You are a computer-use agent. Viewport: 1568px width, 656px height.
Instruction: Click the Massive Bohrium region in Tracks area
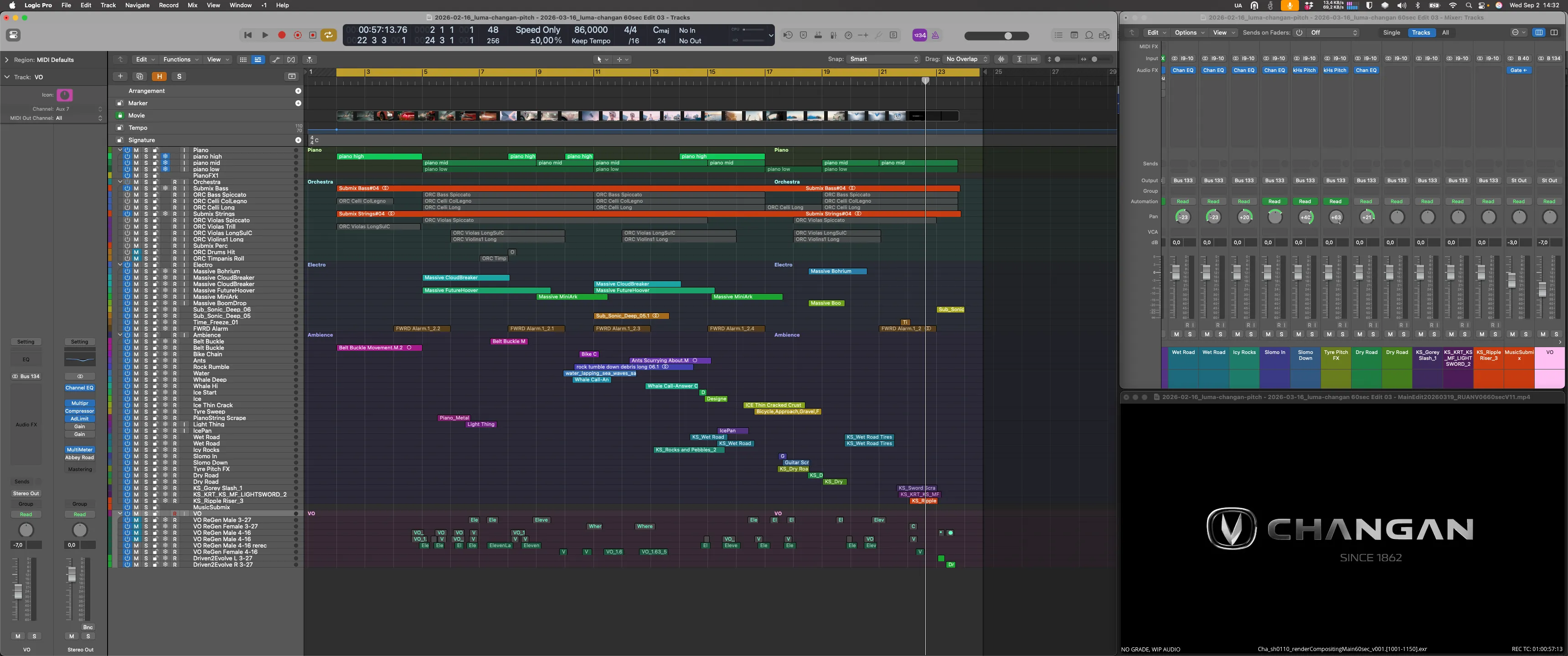click(x=838, y=272)
